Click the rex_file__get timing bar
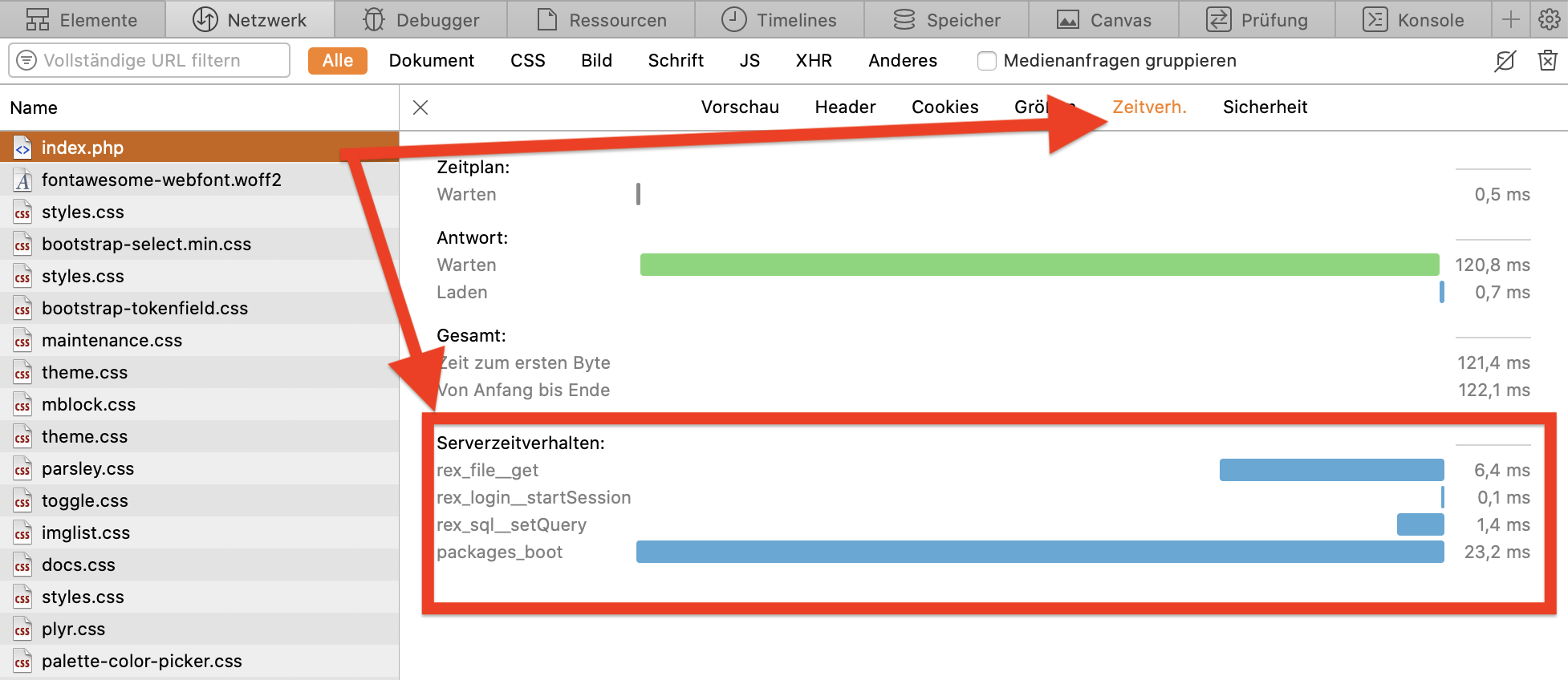 (x=1331, y=470)
